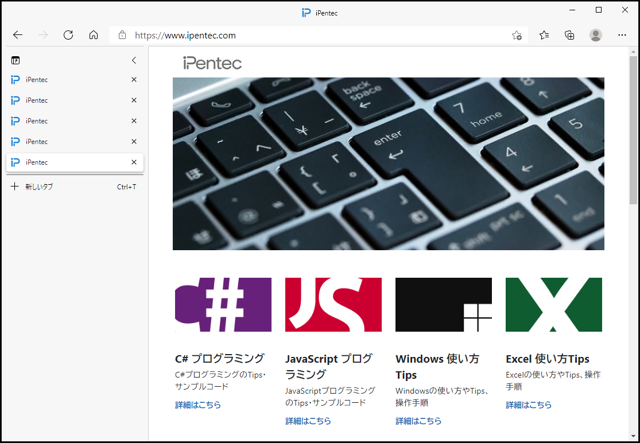Image resolution: width=640 pixels, height=443 pixels.
Task: Open the favorites list
Action: coord(544,36)
